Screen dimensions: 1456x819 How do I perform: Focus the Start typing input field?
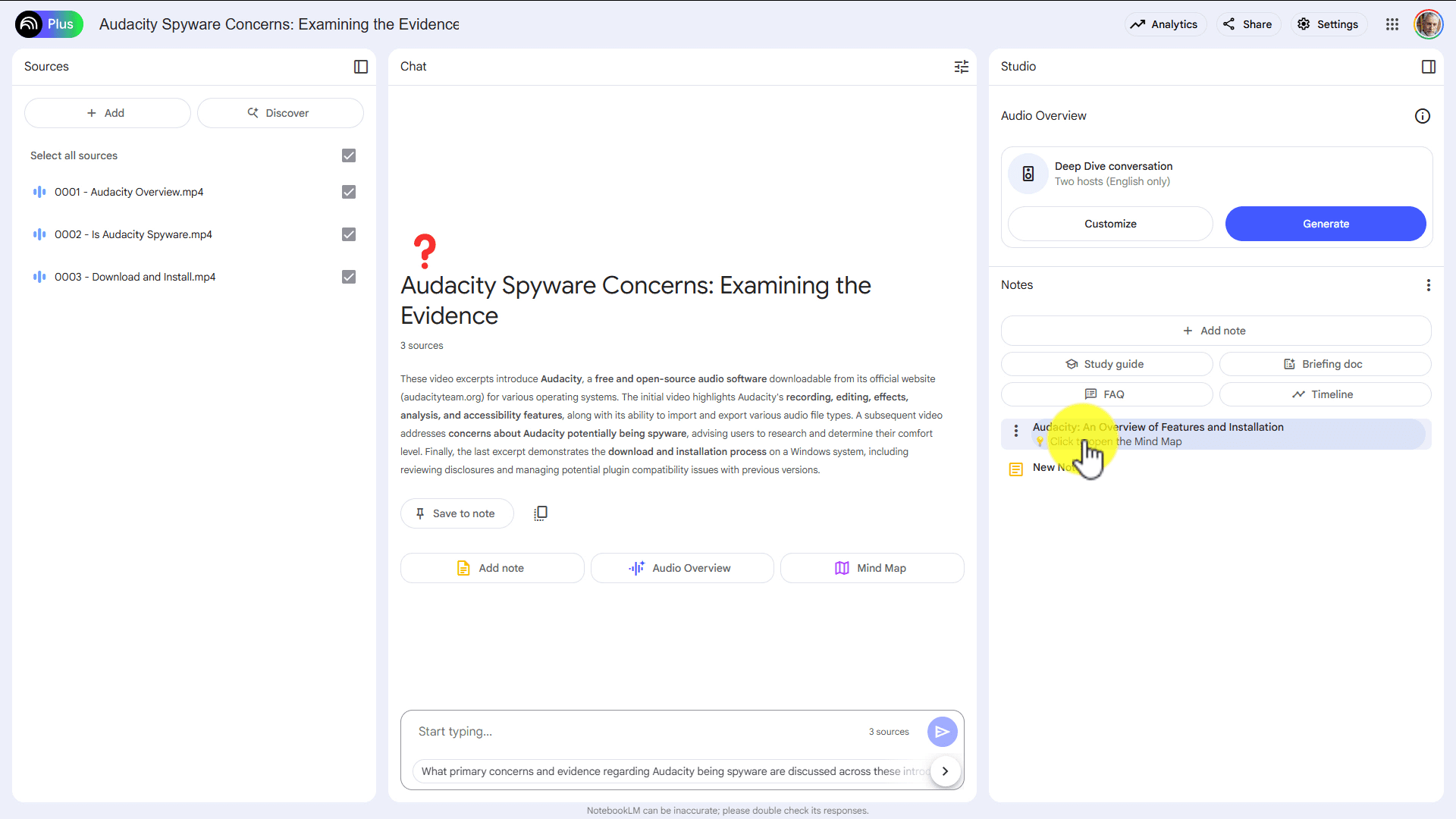[637, 732]
